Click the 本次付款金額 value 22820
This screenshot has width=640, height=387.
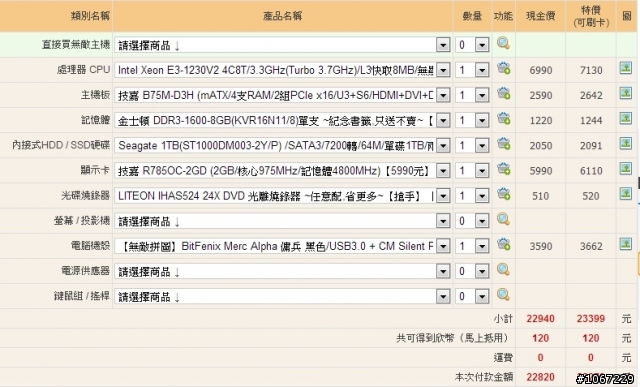click(540, 377)
